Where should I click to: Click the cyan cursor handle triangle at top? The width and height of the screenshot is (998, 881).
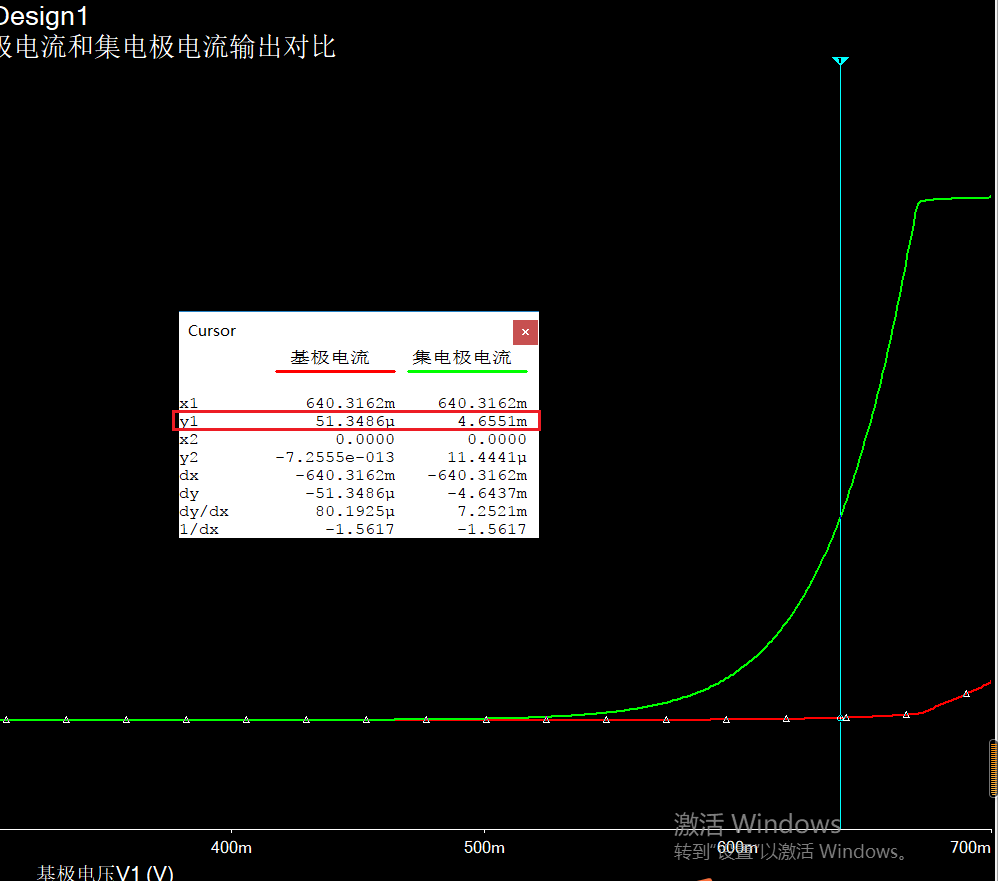click(x=840, y=62)
